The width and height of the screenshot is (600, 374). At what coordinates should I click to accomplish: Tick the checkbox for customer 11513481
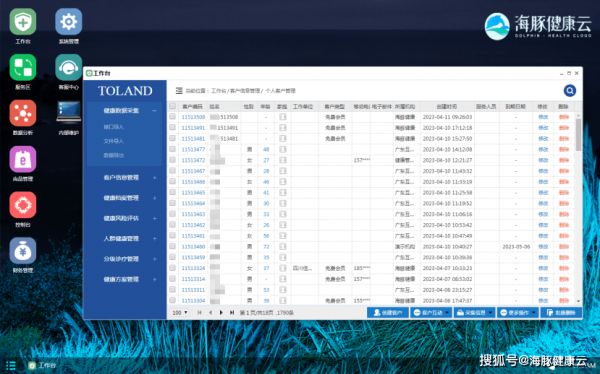172,138
